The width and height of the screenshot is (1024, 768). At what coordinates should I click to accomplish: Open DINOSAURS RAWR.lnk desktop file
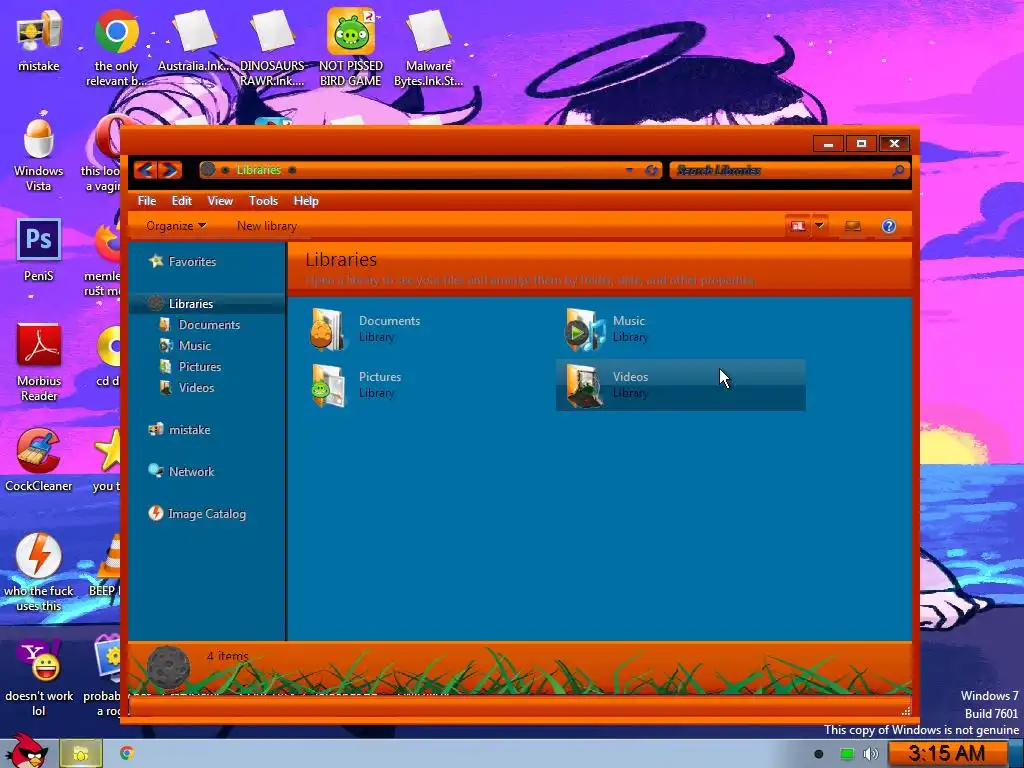(x=272, y=47)
